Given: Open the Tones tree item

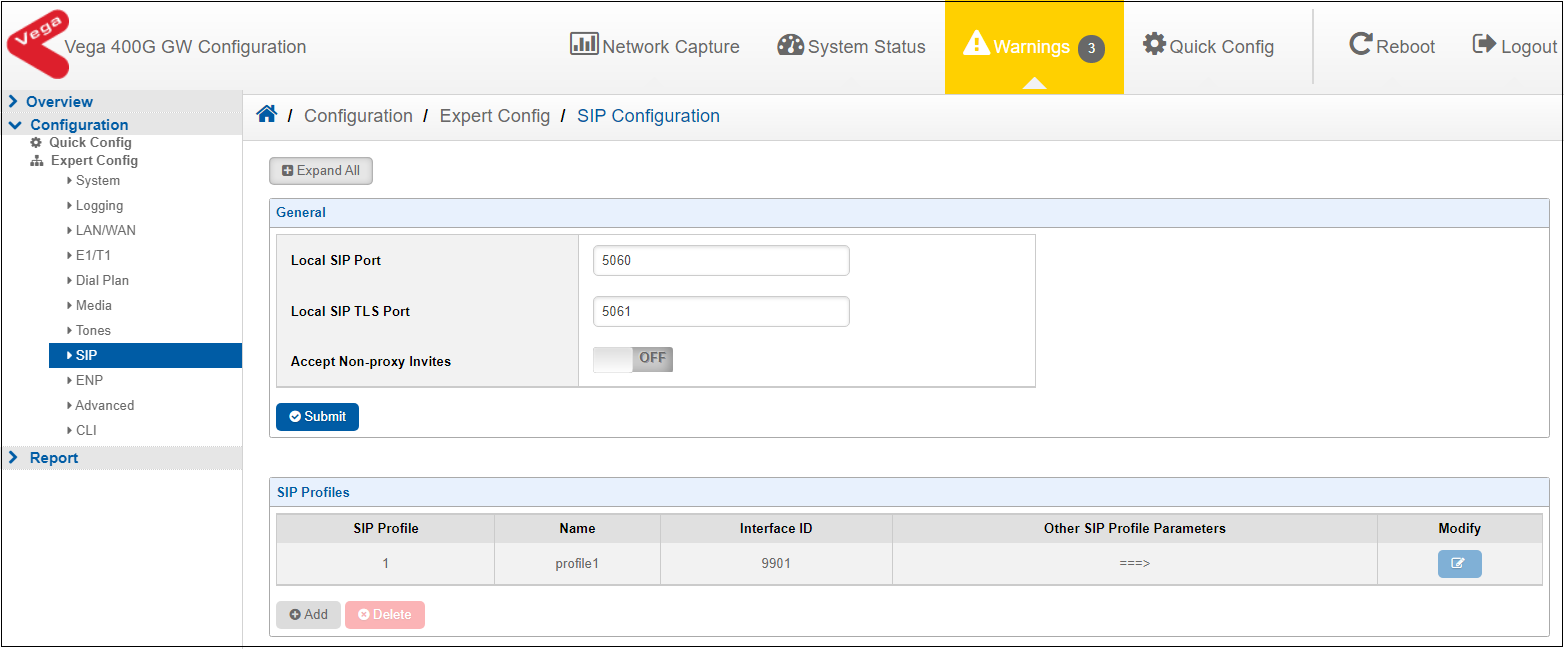Looking at the screenshot, I should (x=93, y=331).
